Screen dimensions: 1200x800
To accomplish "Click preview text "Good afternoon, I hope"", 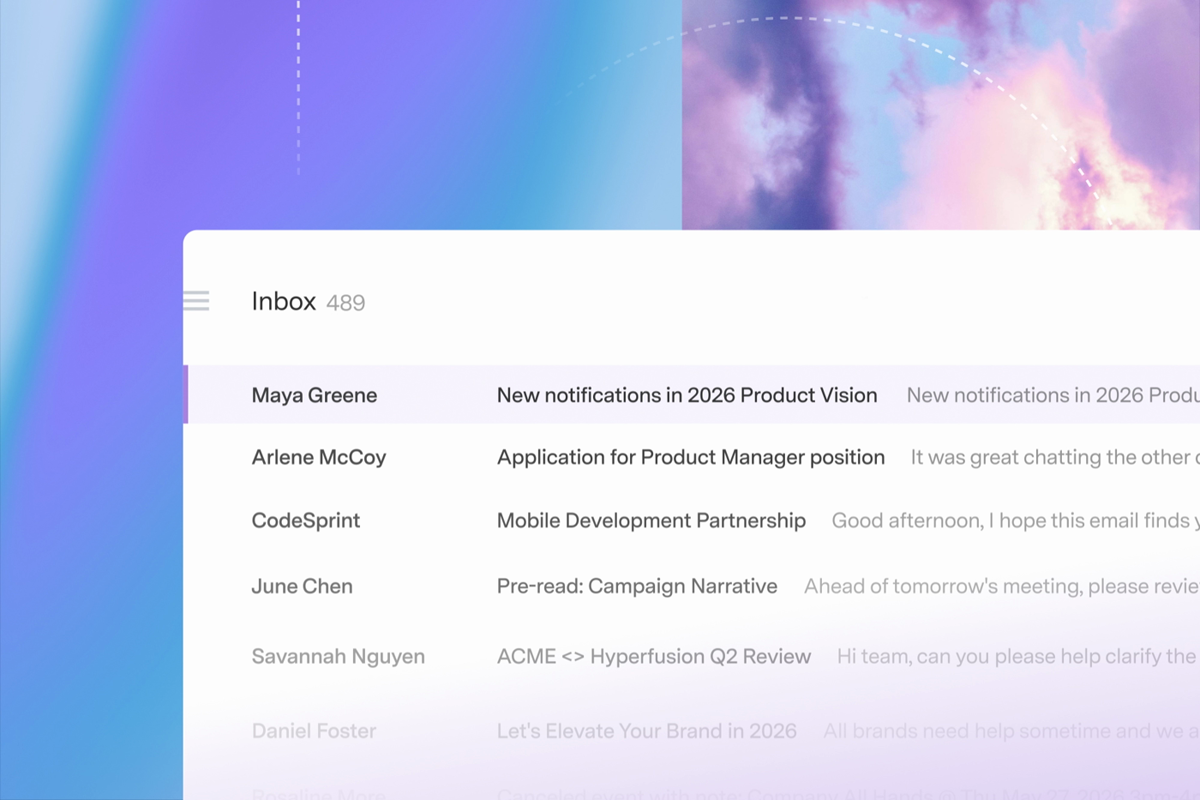I will (x=946, y=520).
